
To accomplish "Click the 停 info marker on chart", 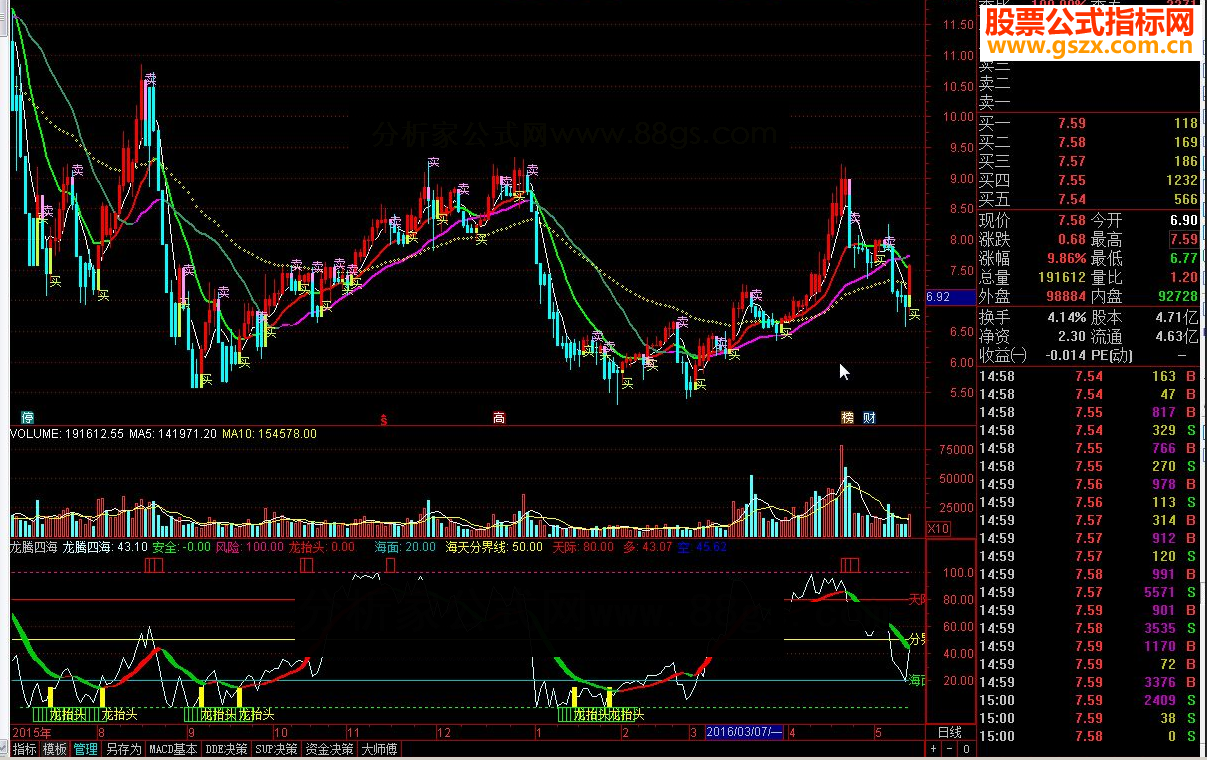I will click(28, 417).
